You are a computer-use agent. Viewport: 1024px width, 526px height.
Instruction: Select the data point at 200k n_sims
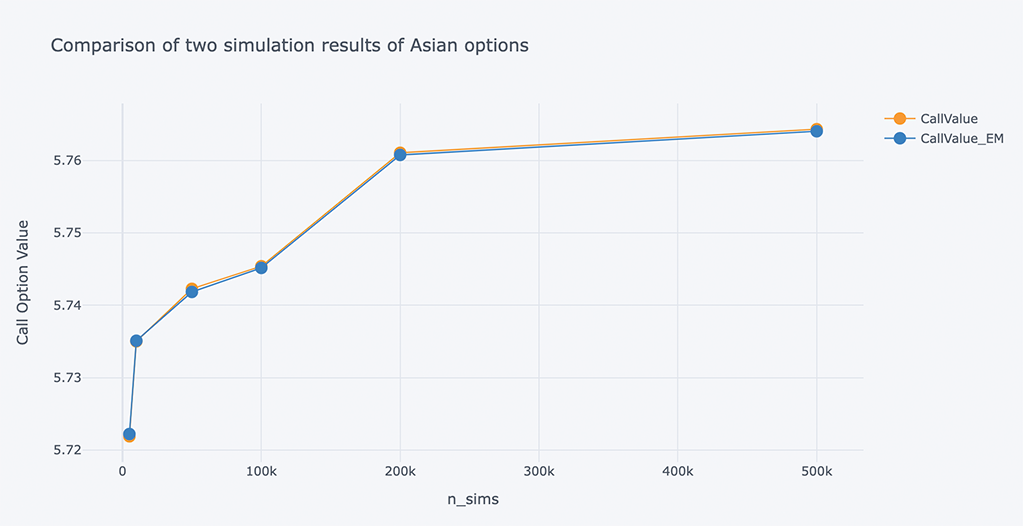coord(400,154)
